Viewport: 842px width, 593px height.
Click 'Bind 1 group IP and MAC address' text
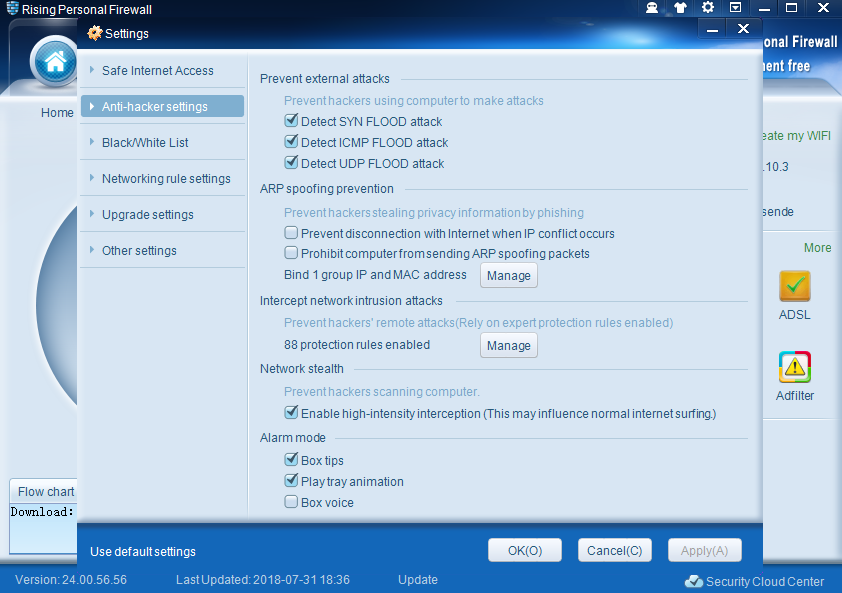[x=375, y=274]
